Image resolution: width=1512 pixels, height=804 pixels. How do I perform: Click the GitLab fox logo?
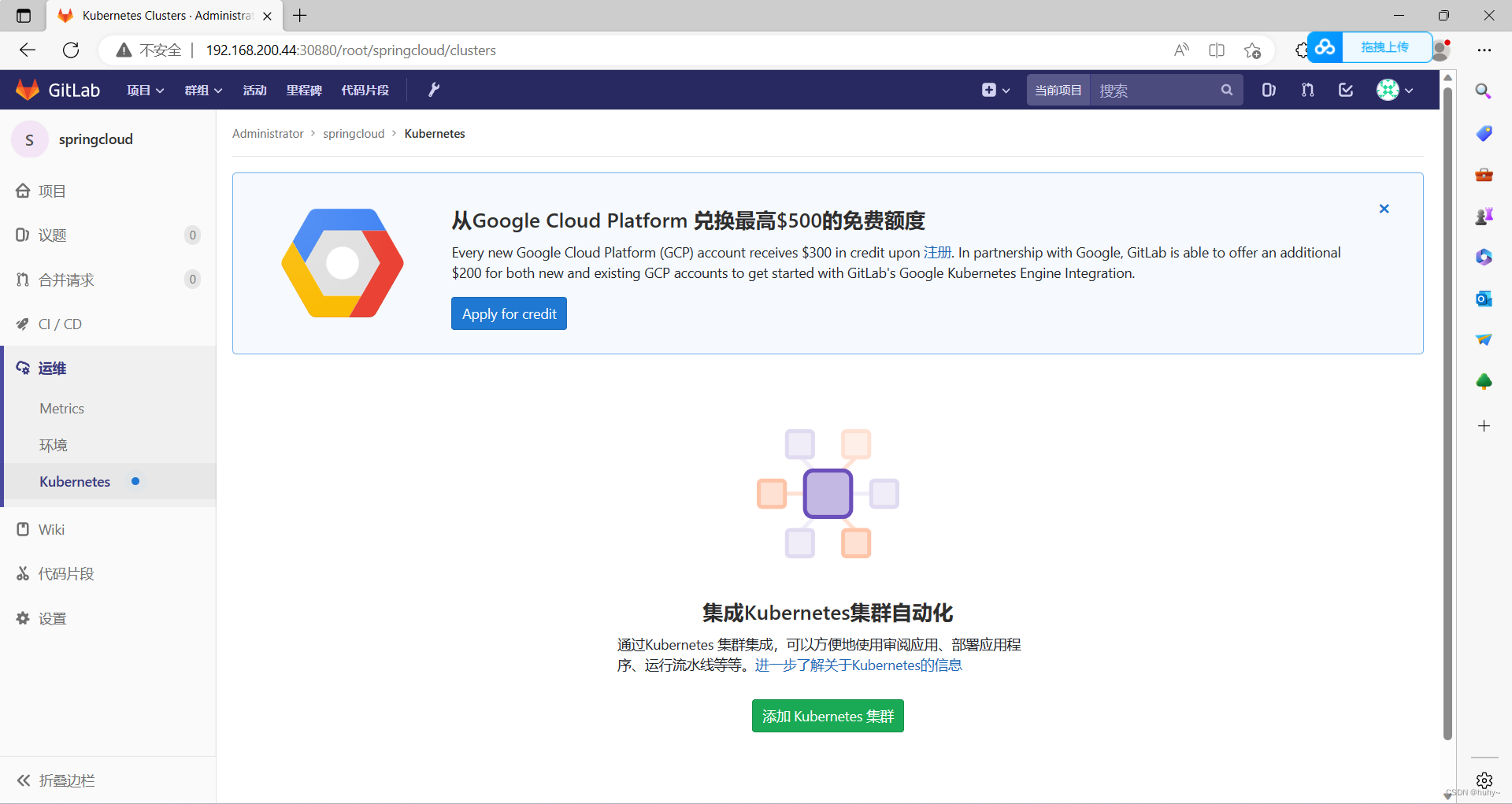pyautogui.click(x=28, y=90)
